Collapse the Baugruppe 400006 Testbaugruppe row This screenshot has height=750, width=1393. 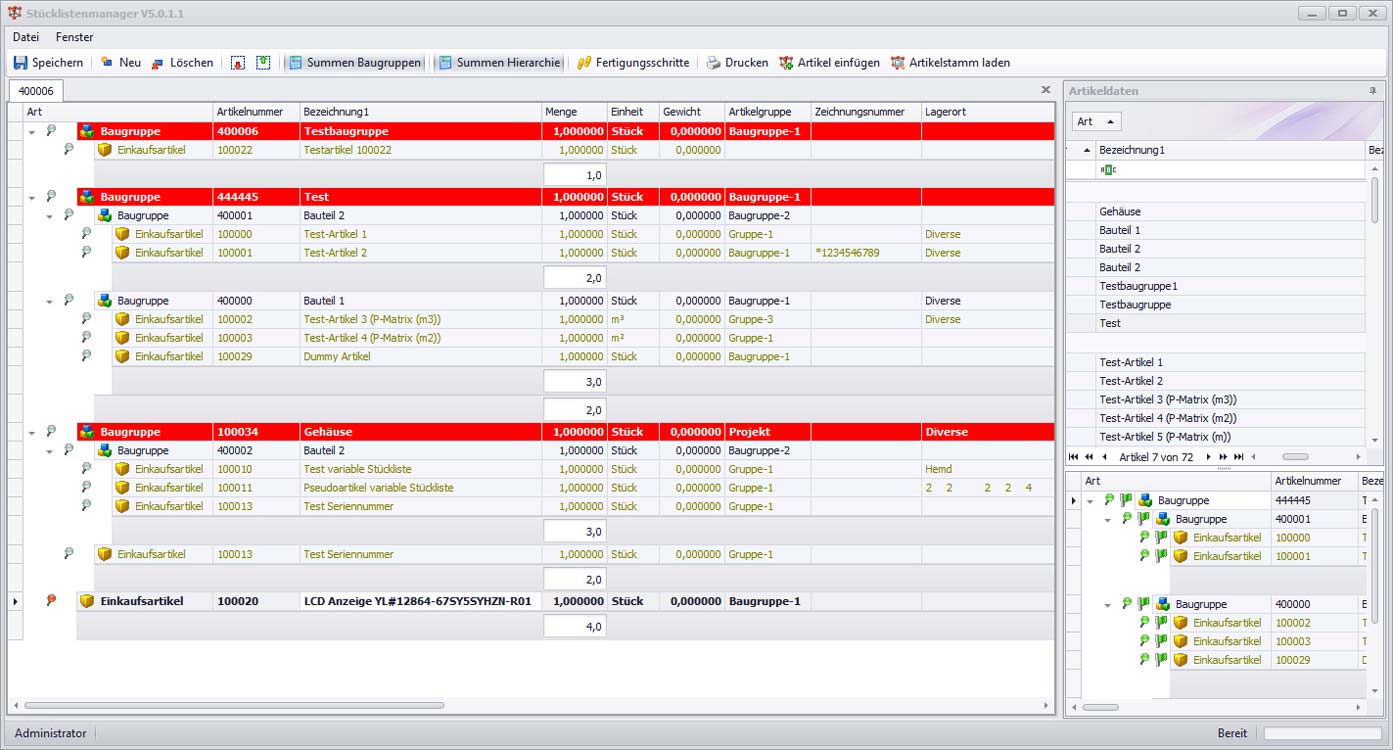31,131
